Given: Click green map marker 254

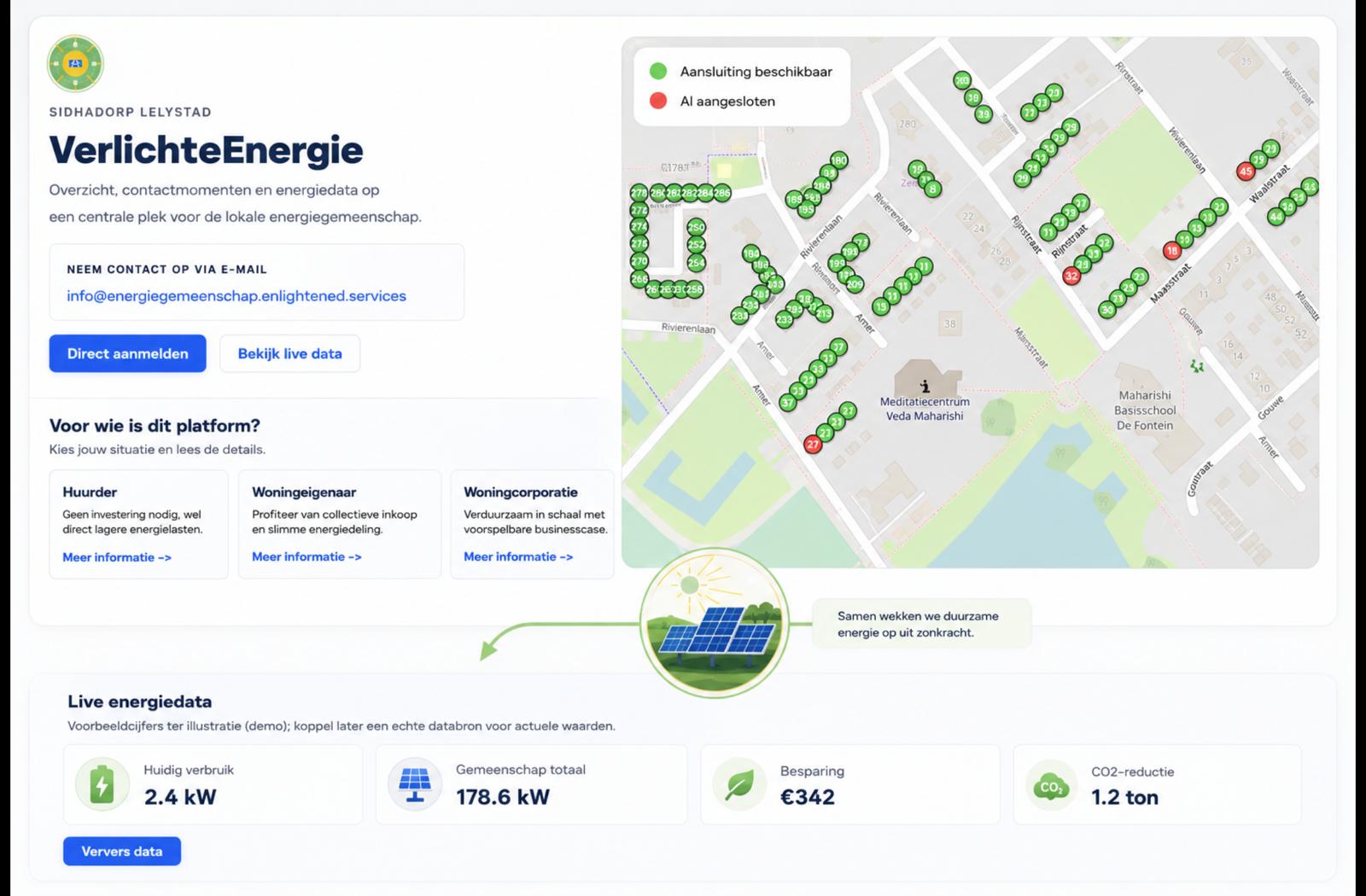Looking at the screenshot, I should (696, 263).
